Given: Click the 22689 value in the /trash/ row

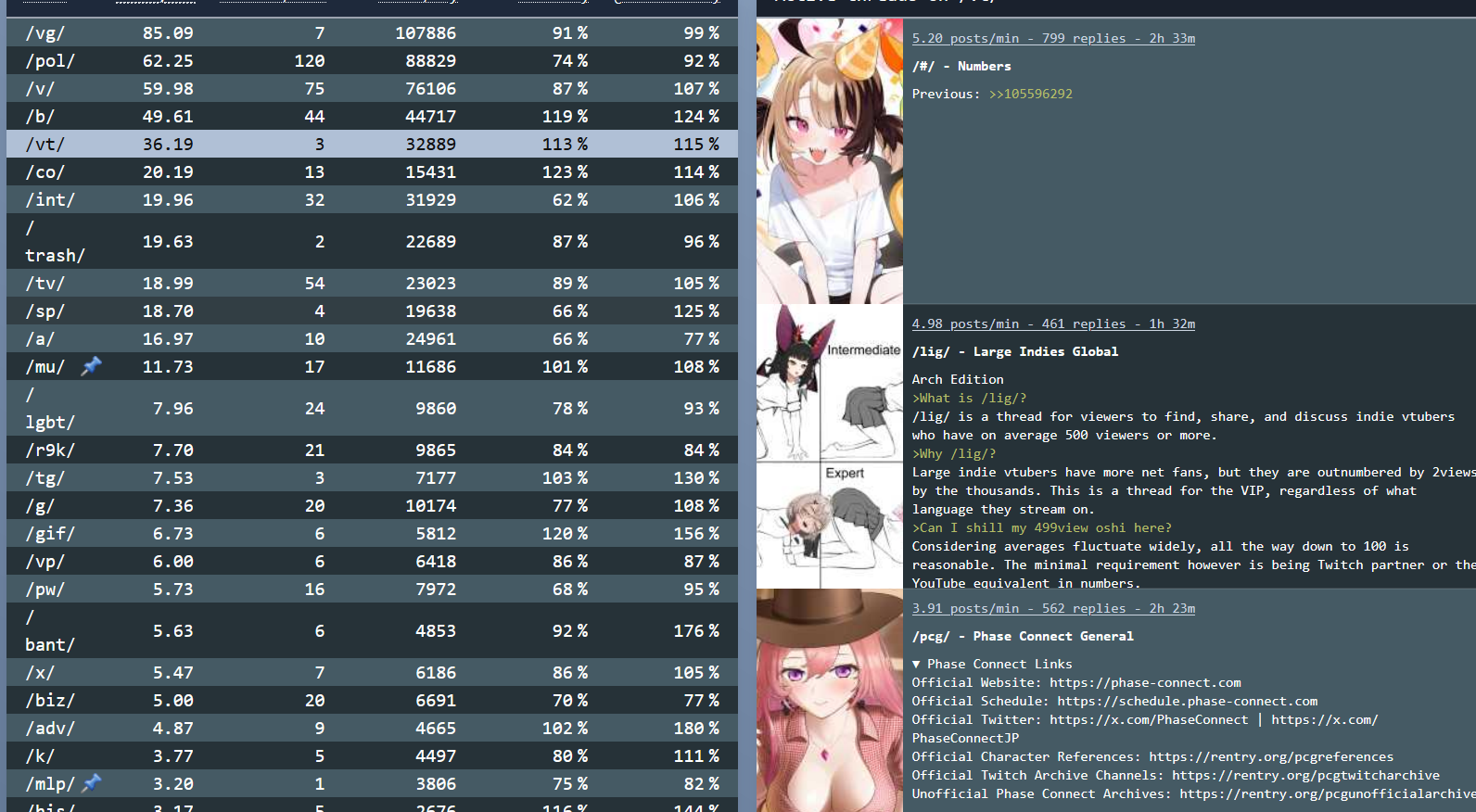Looking at the screenshot, I should 430,241.
